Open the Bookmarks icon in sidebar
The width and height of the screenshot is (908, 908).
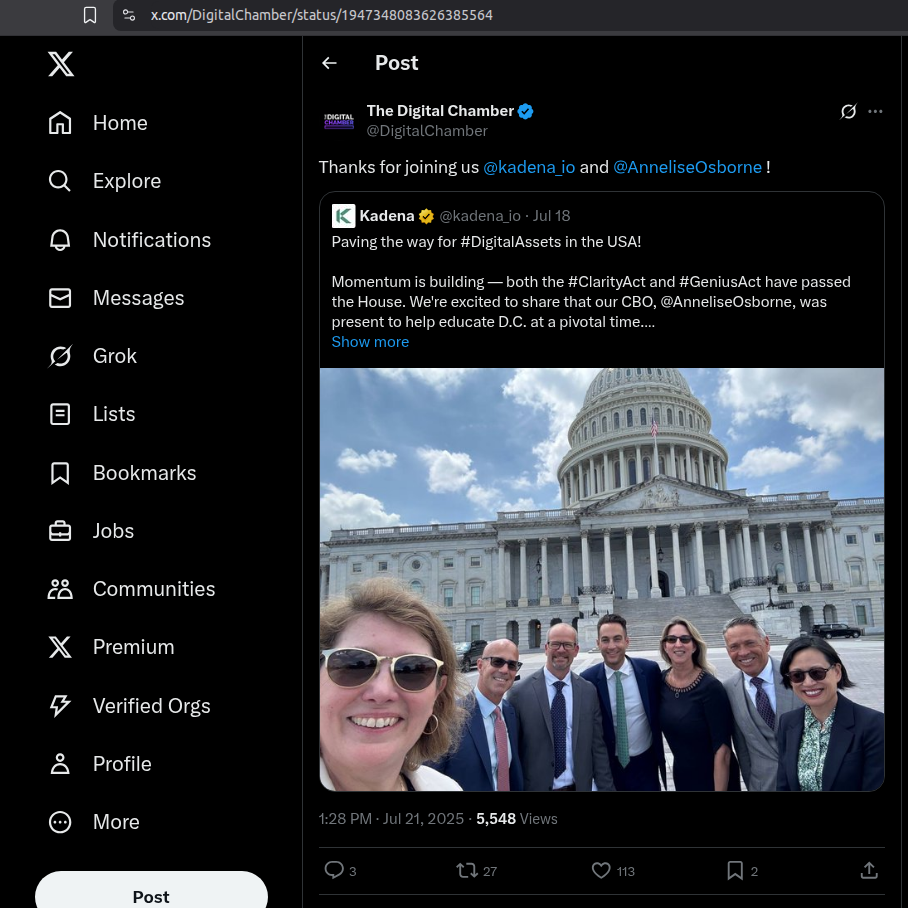pos(60,473)
